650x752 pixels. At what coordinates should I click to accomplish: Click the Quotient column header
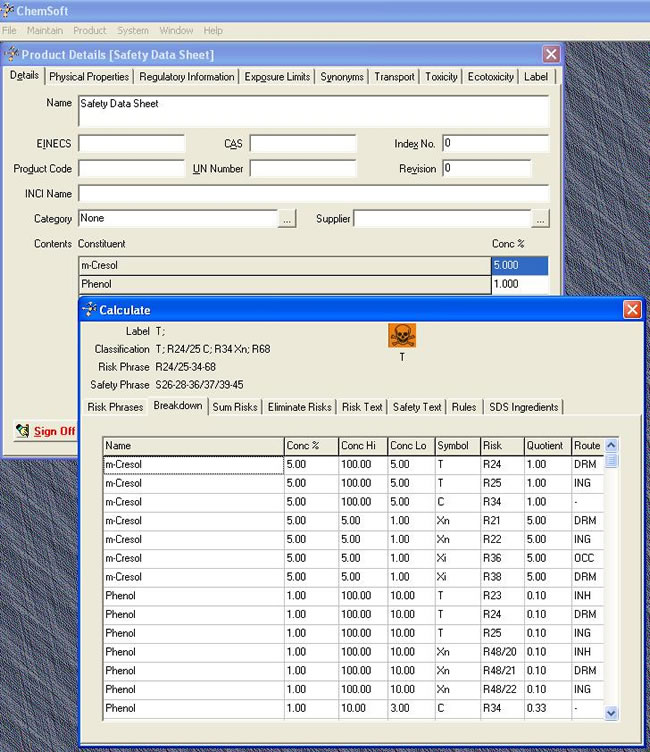tap(548, 446)
